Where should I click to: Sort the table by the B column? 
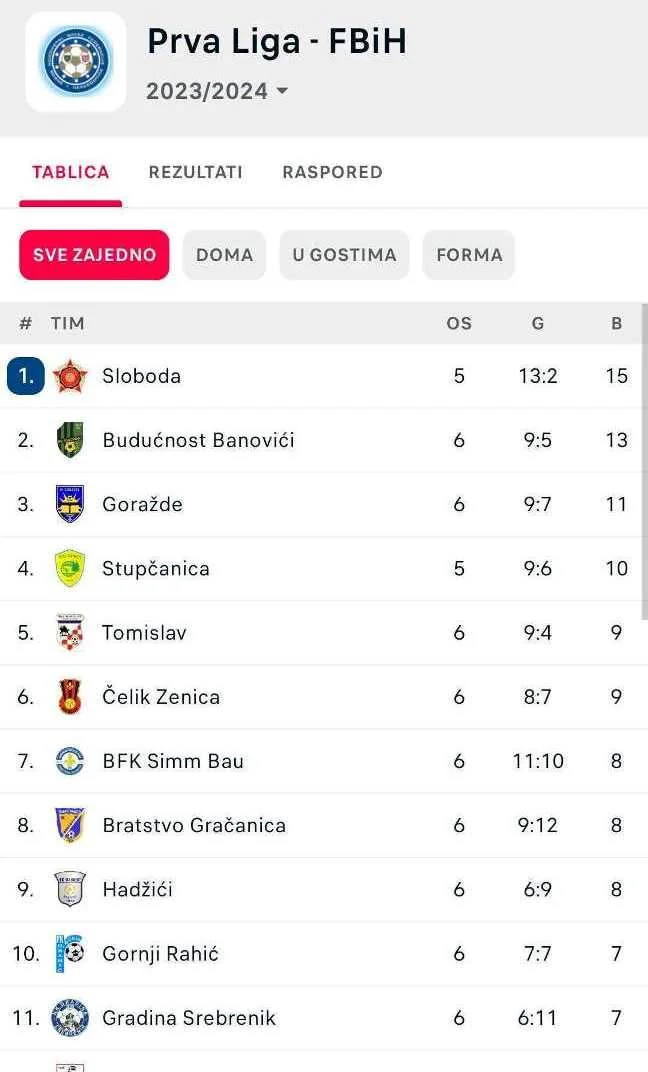coord(616,323)
